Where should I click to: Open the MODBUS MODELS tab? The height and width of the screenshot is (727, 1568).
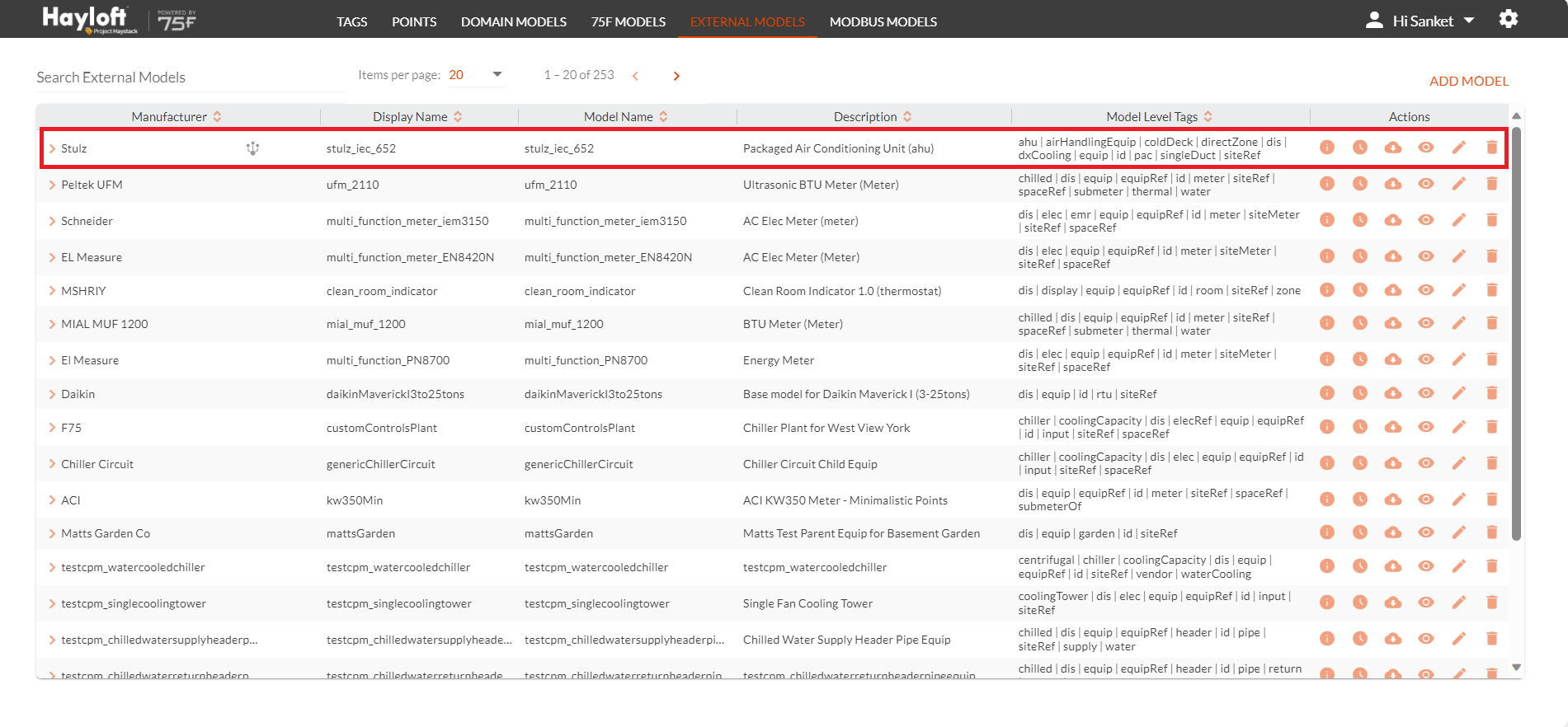click(x=883, y=21)
